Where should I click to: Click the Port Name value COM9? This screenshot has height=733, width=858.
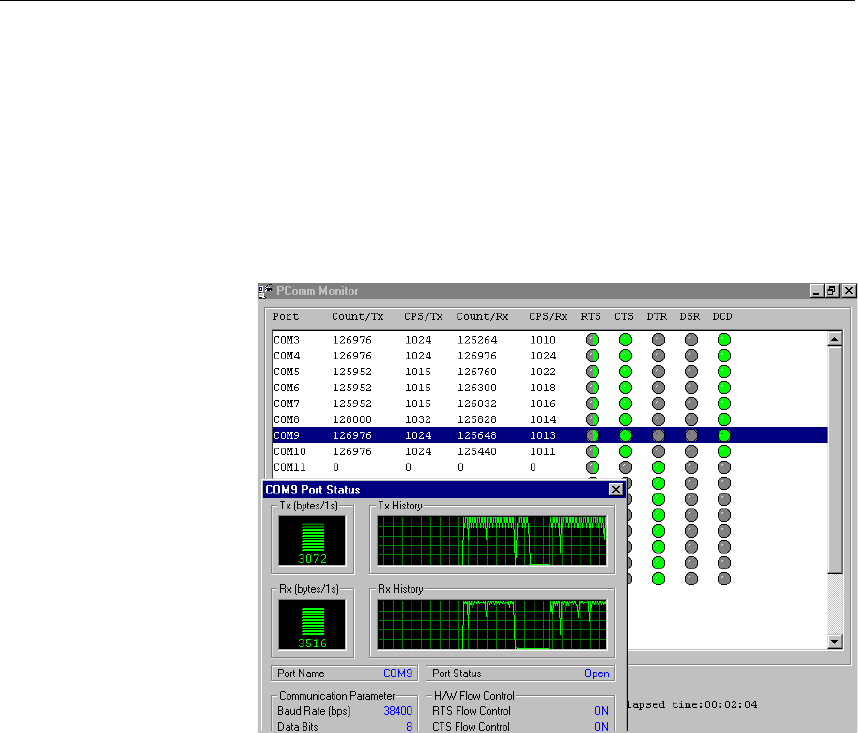pos(398,673)
